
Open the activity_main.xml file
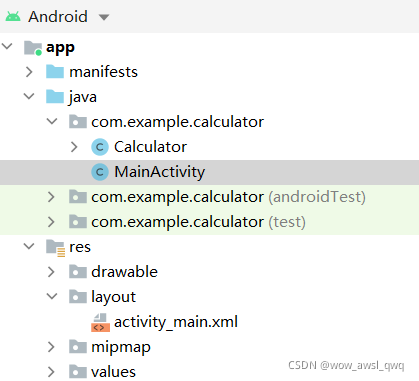[x=176, y=322]
